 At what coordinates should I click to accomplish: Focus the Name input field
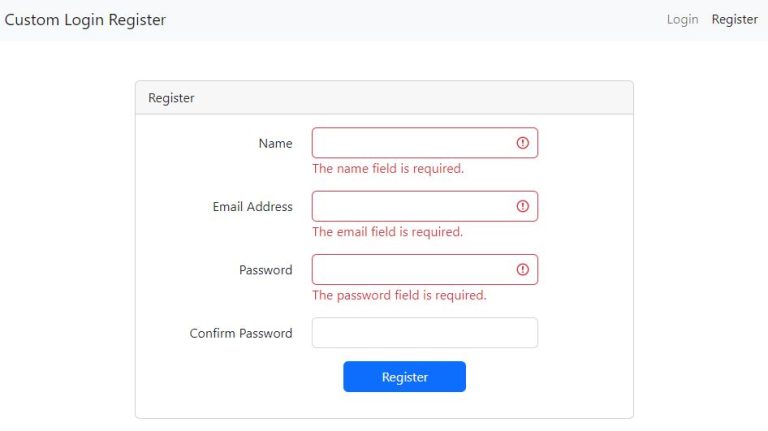point(425,143)
